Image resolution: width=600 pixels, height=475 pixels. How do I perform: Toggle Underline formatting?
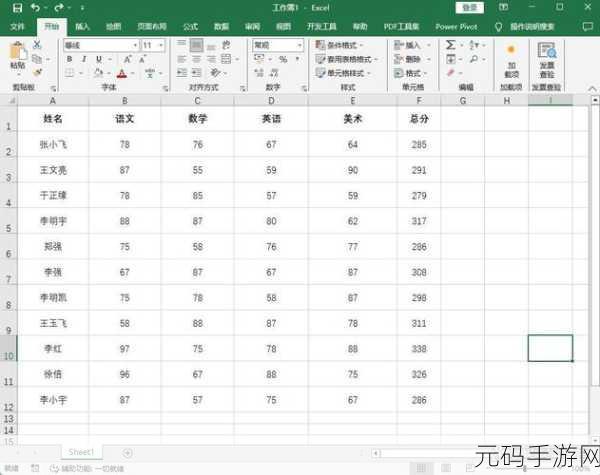(99, 59)
